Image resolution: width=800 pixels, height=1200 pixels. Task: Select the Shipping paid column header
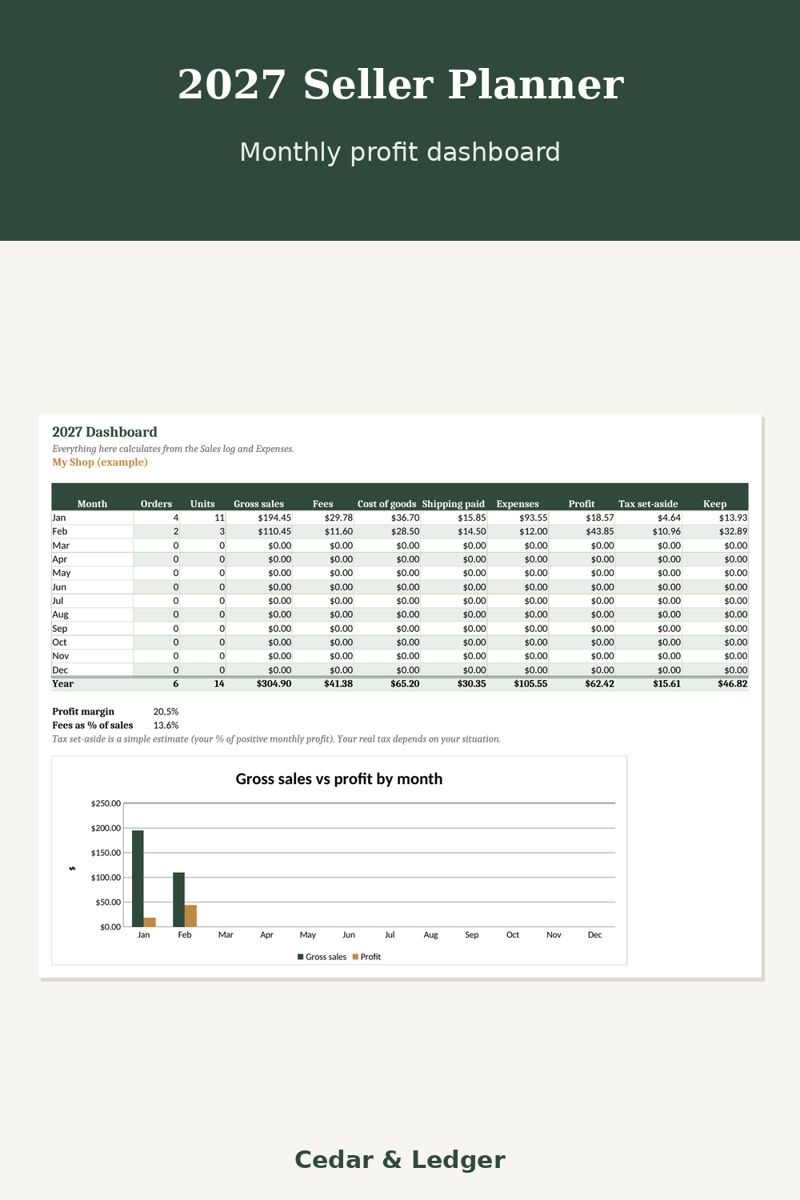coord(453,504)
